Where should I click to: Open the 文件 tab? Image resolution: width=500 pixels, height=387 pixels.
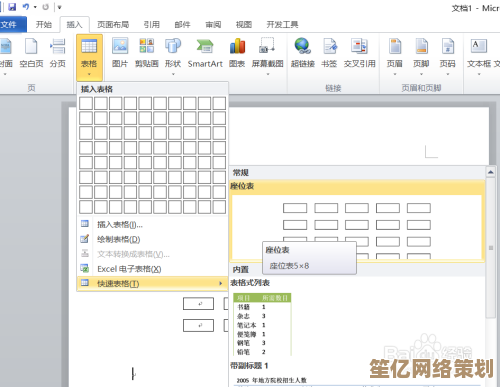pyautogui.click(x=12, y=24)
